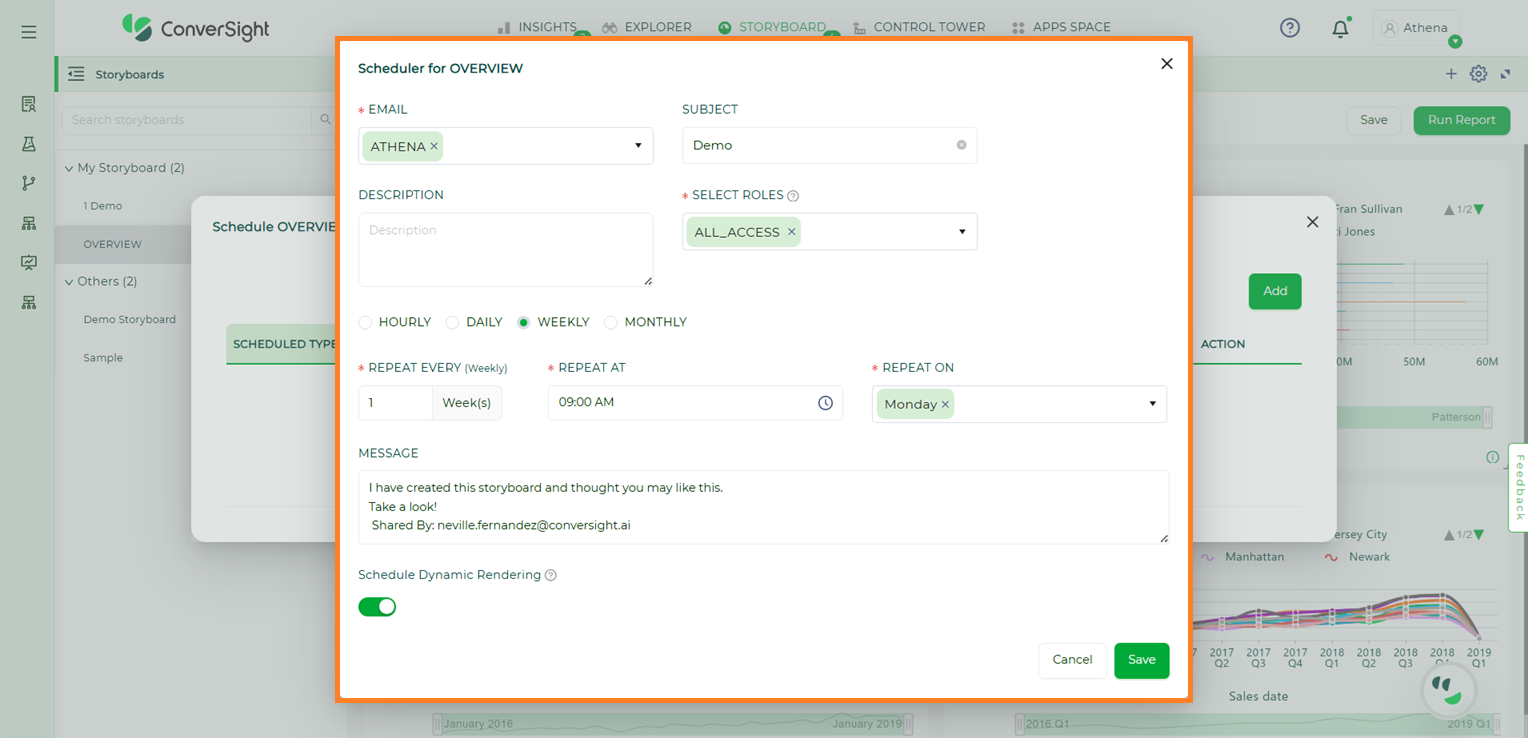This screenshot has width=1528, height=738.
Task: Click the first sidebar report icon
Action: click(x=29, y=104)
